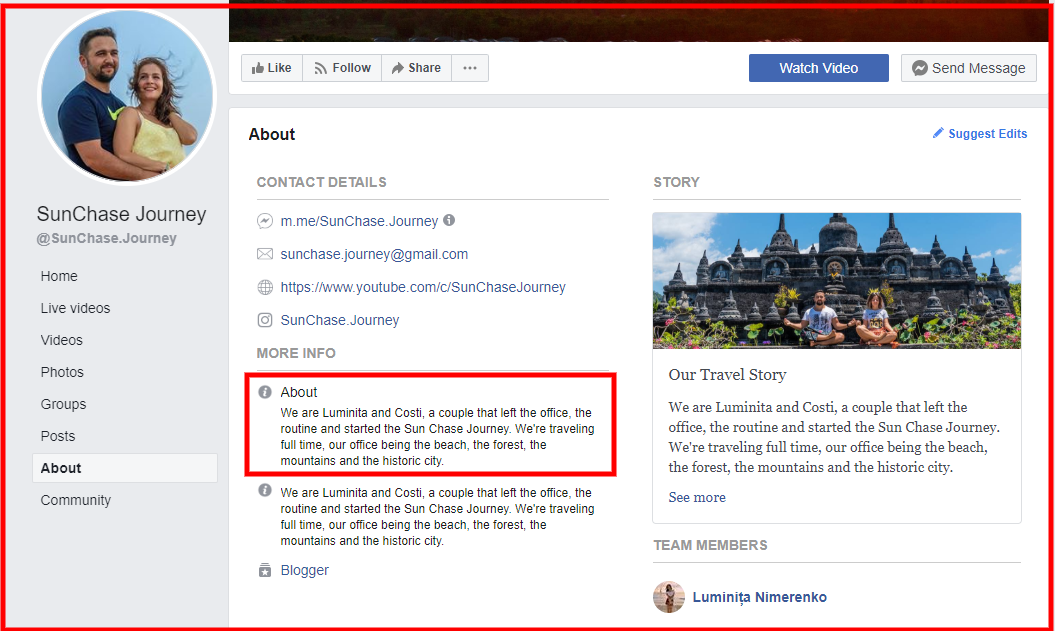Click the @SunChase.Journey username
1055x631 pixels.
pyautogui.click(x=106, y=238)
